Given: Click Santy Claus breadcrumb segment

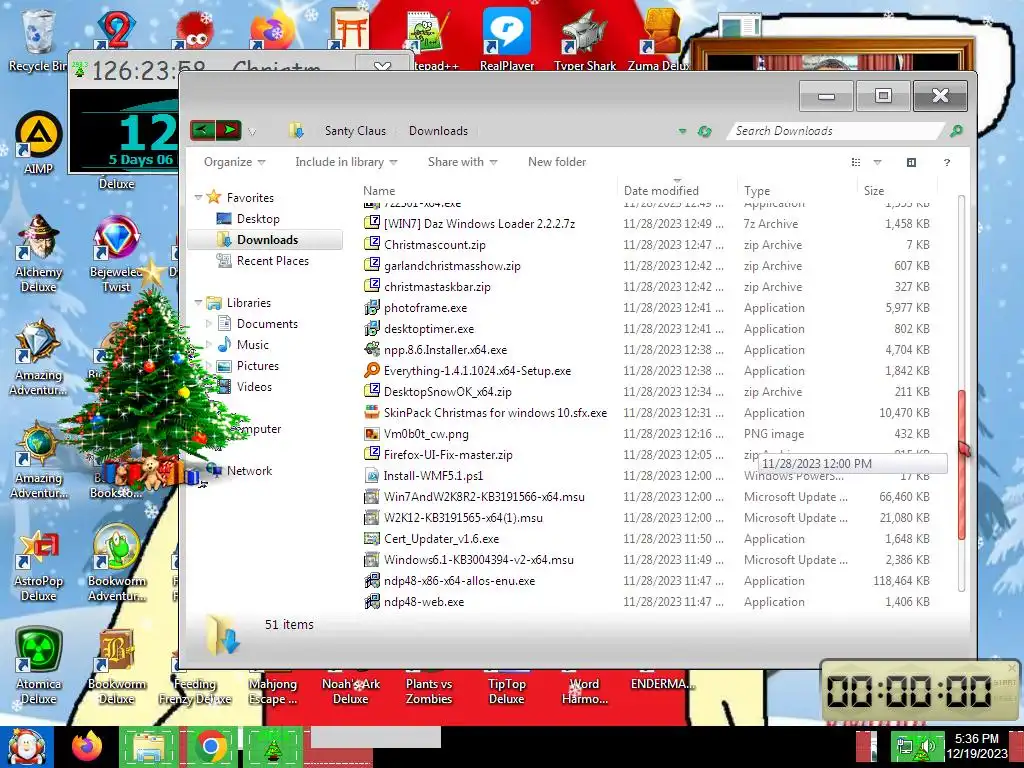Looking at the screenshot, I should pos(355,131).
